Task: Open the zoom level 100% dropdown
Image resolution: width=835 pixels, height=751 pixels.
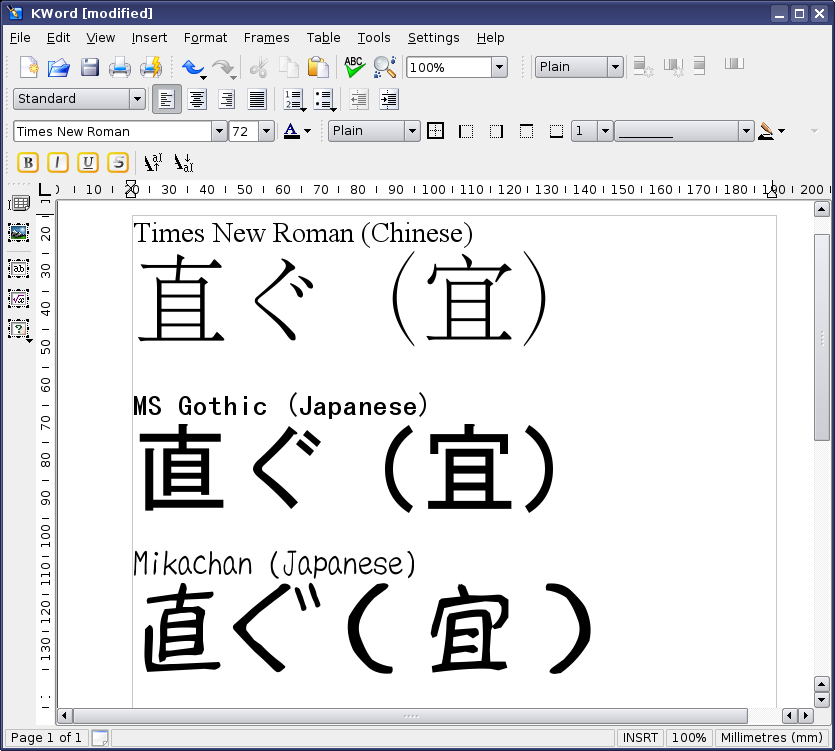Action: 499,68
